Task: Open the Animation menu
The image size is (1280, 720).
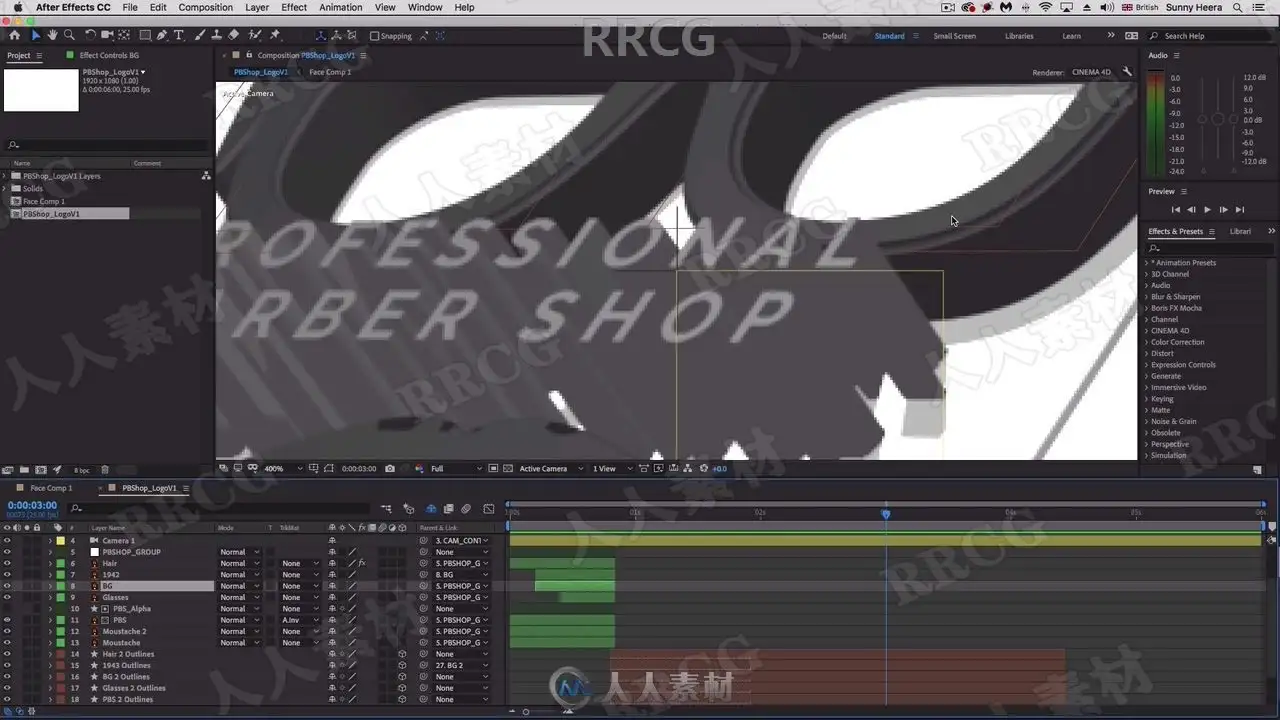Action: [341, 7]
